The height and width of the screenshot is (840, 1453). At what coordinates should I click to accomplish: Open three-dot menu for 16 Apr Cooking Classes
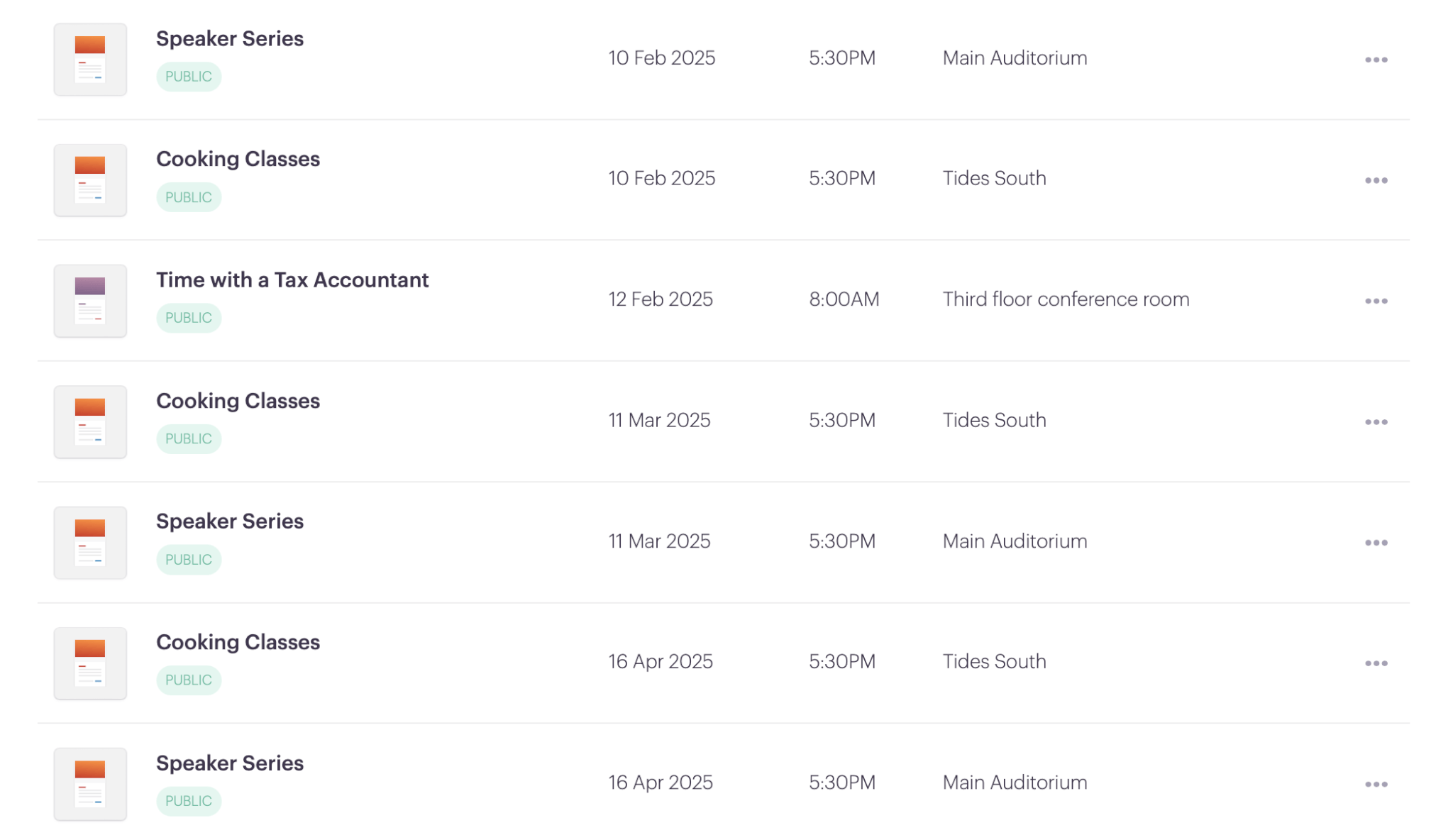pyautogui.click(x=1376, y=663)
